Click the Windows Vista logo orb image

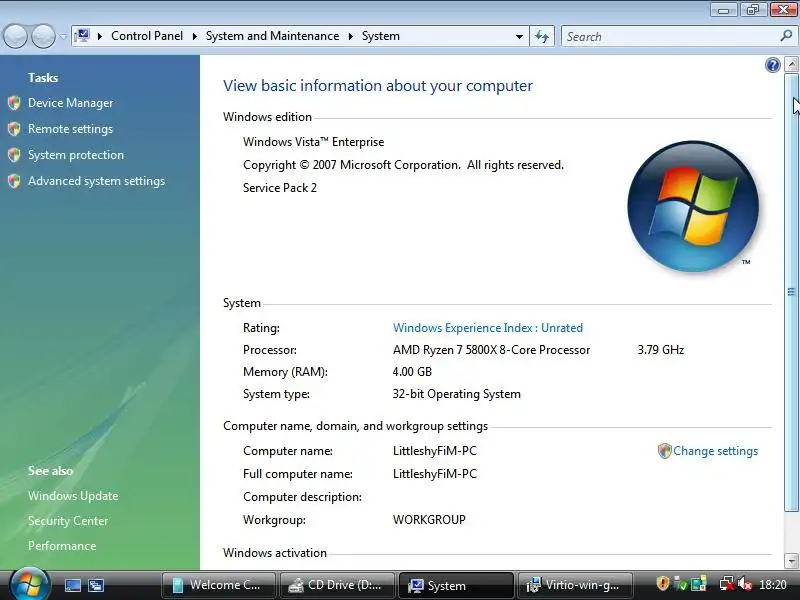[x=693, y=206]
